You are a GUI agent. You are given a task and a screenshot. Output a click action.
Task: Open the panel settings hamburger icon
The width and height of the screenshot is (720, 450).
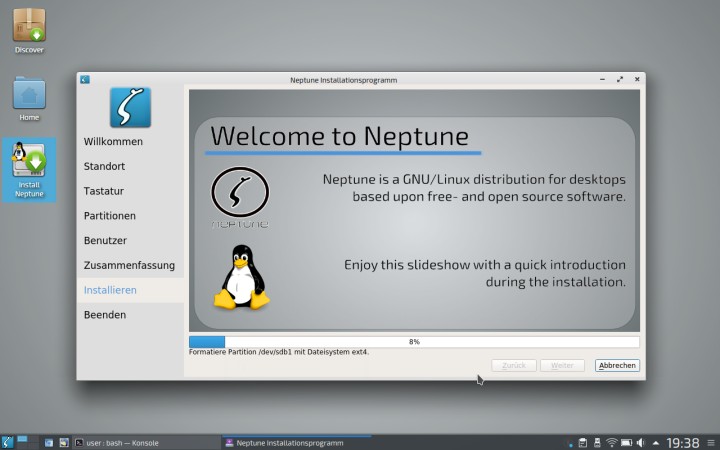tap(711, 443)
